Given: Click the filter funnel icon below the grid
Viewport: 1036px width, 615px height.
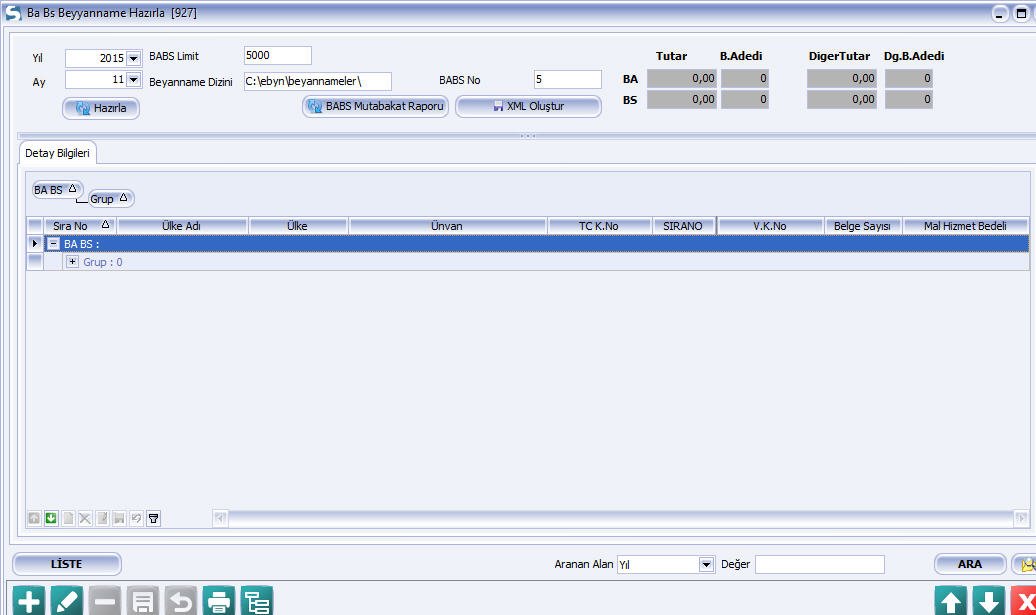Looking at the screenshot, I should [x=153, y=518].
